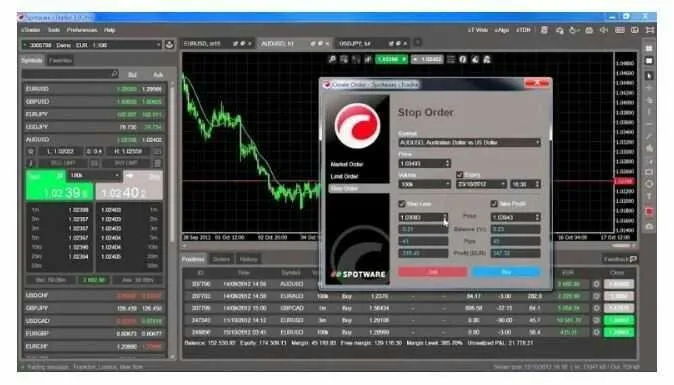Image resolution: width=674 pixels, height=385 pixels.
Task: Click gear icon on first position row
Action: coord(596,284)
